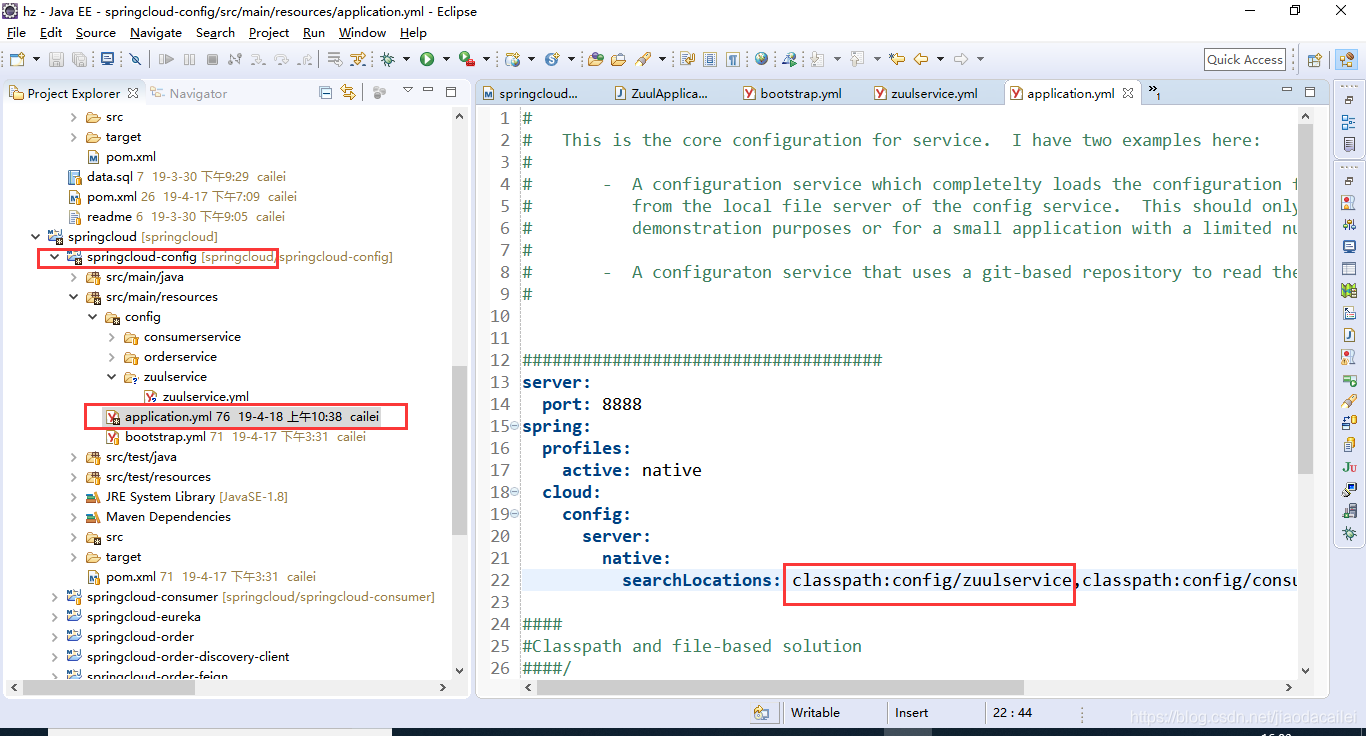Click the Project Explorer vertical scrollbar

(x=459, y=450)
